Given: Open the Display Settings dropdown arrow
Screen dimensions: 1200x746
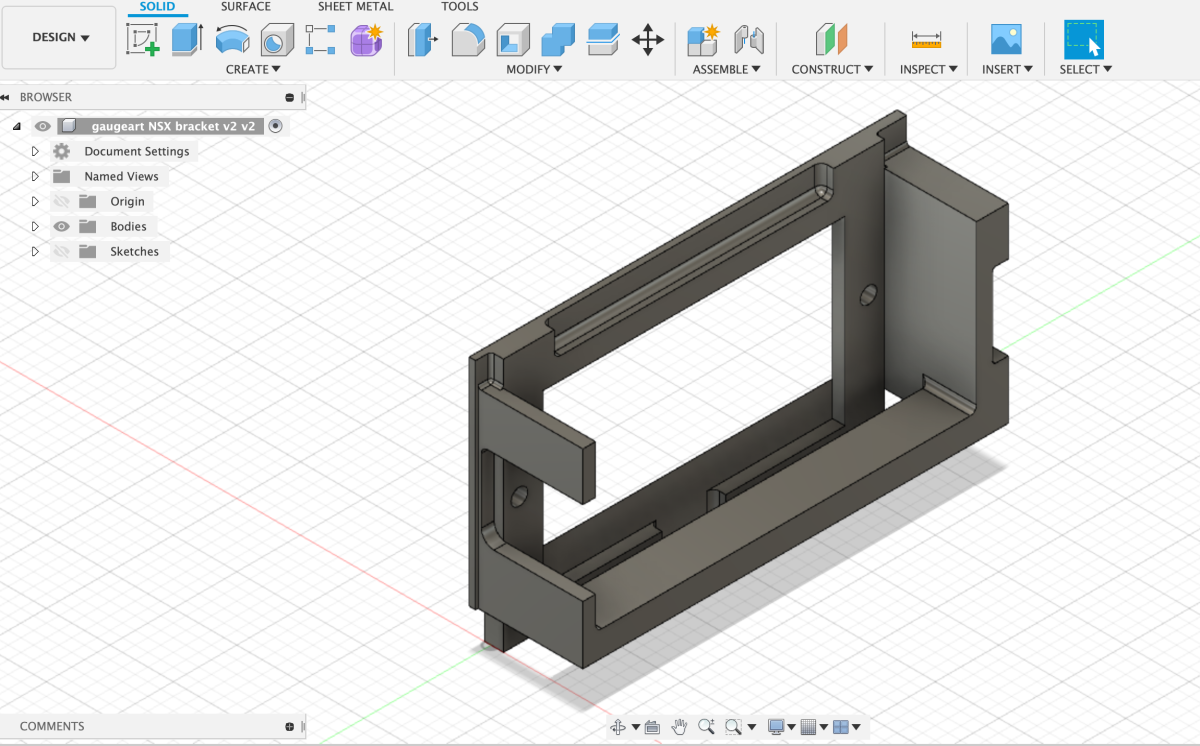Looking at the screenshot, I should coord(790,727).
